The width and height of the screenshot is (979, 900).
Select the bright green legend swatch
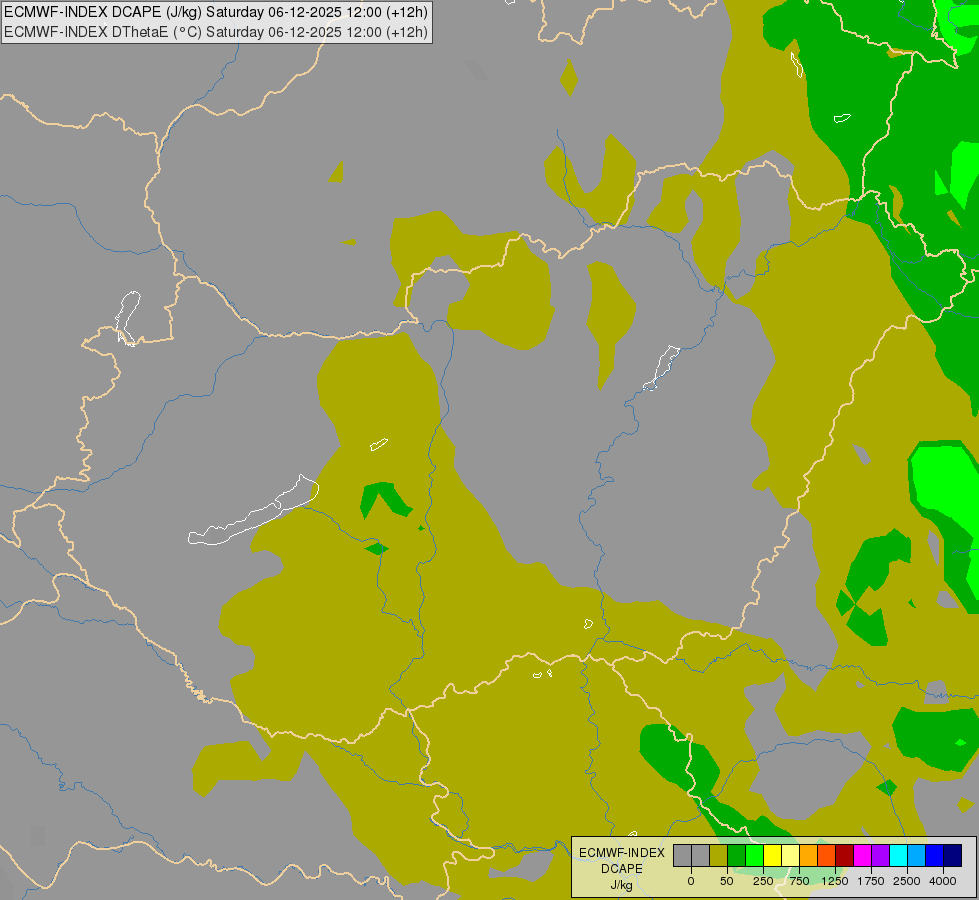[754, 855]
